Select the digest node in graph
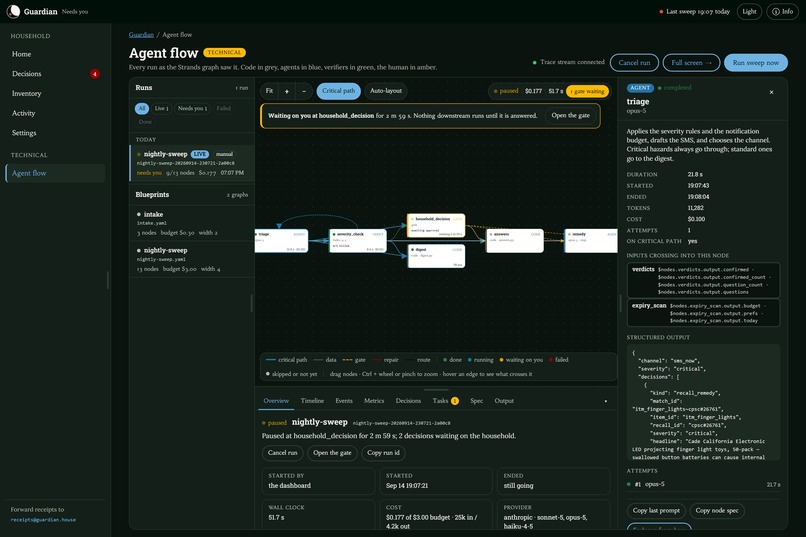Viewport: 806px width, 537px height. pyautogui.click(x=436, y=256)
